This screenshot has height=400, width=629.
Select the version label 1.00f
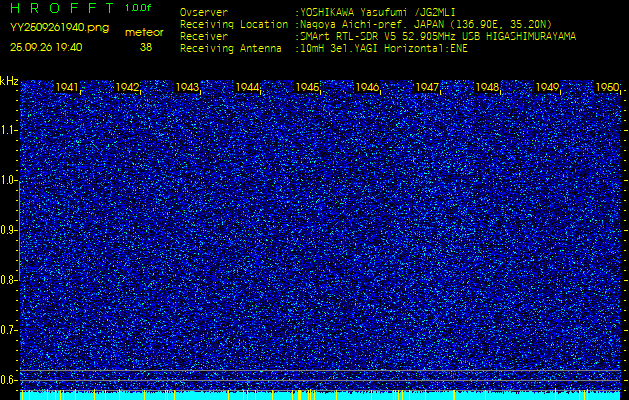[138, 8]
